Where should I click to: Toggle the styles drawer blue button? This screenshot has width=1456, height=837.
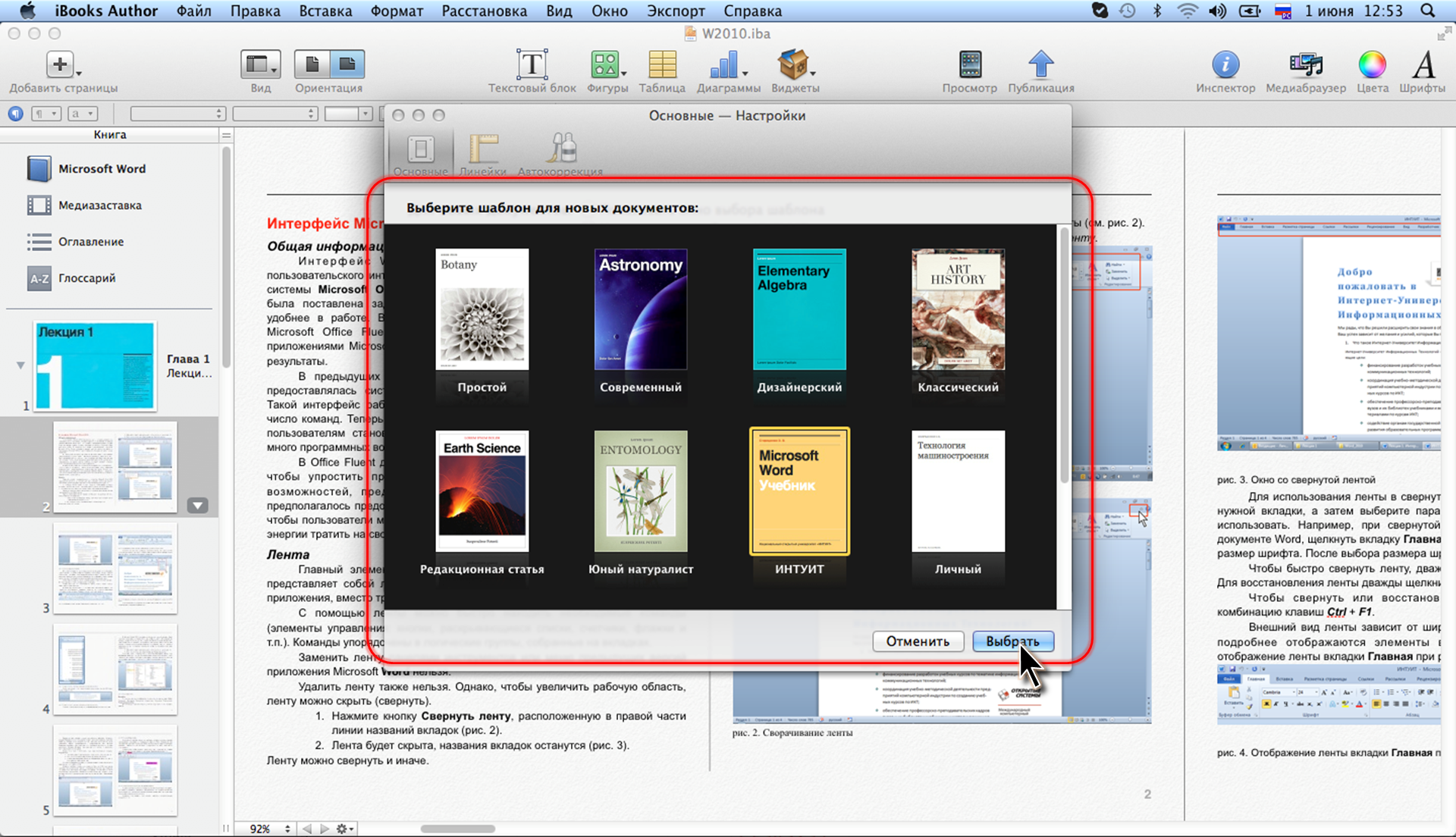[x=15, y=114]
